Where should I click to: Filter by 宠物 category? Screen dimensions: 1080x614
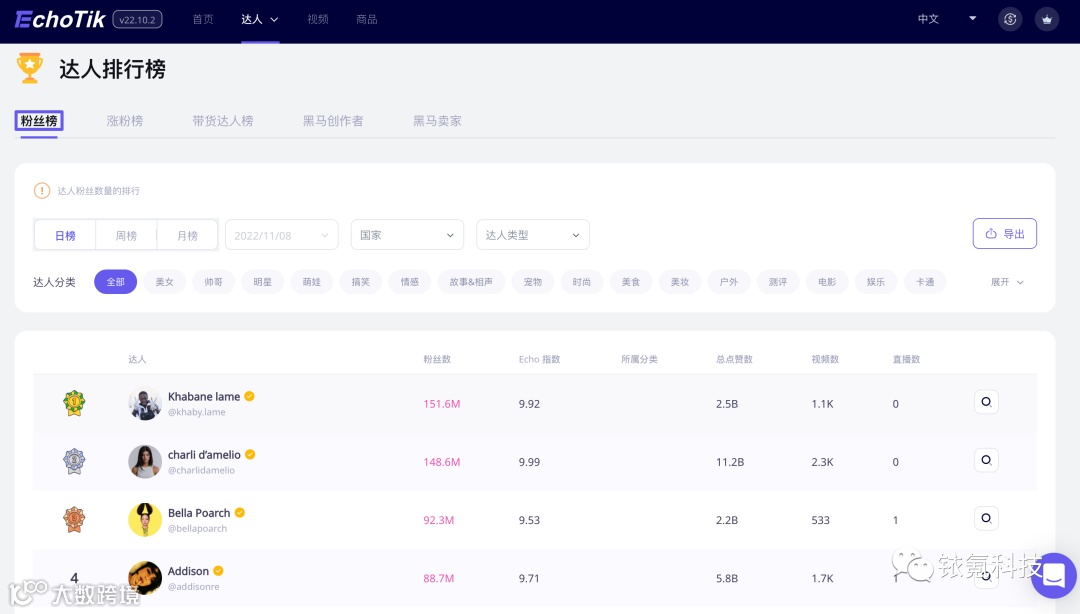(x=532, y=282)
